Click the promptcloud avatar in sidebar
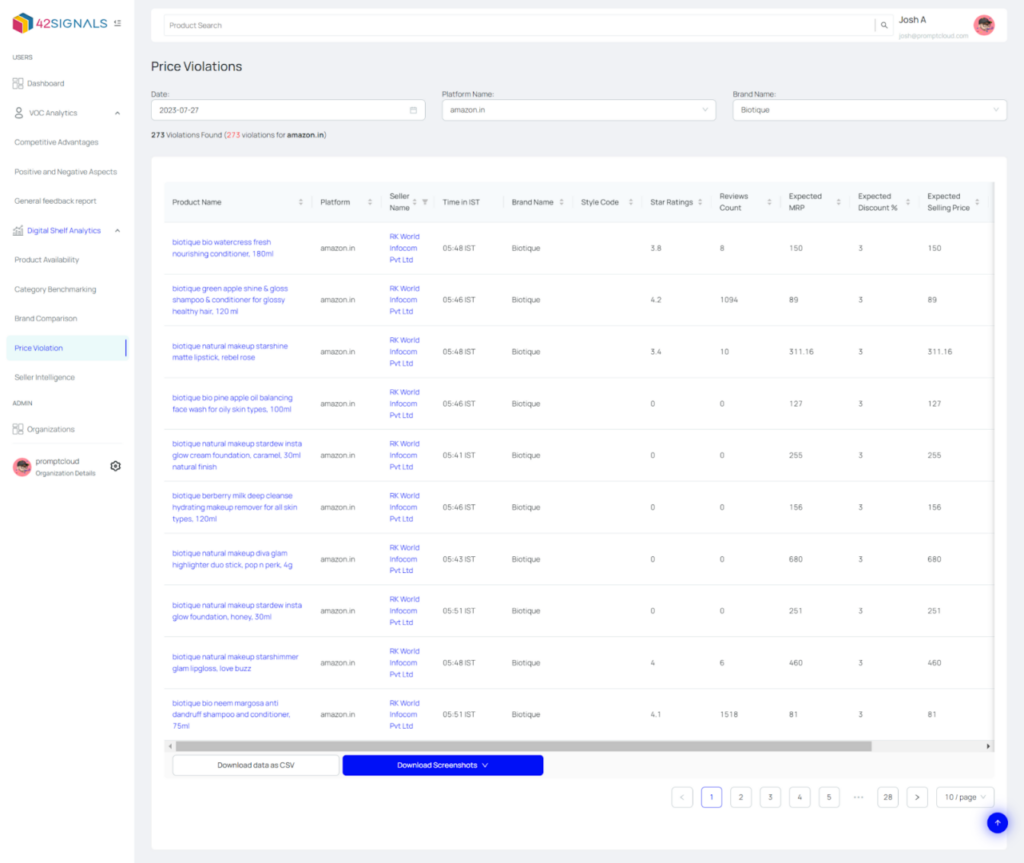The image size is (1024, 863). 22,466
